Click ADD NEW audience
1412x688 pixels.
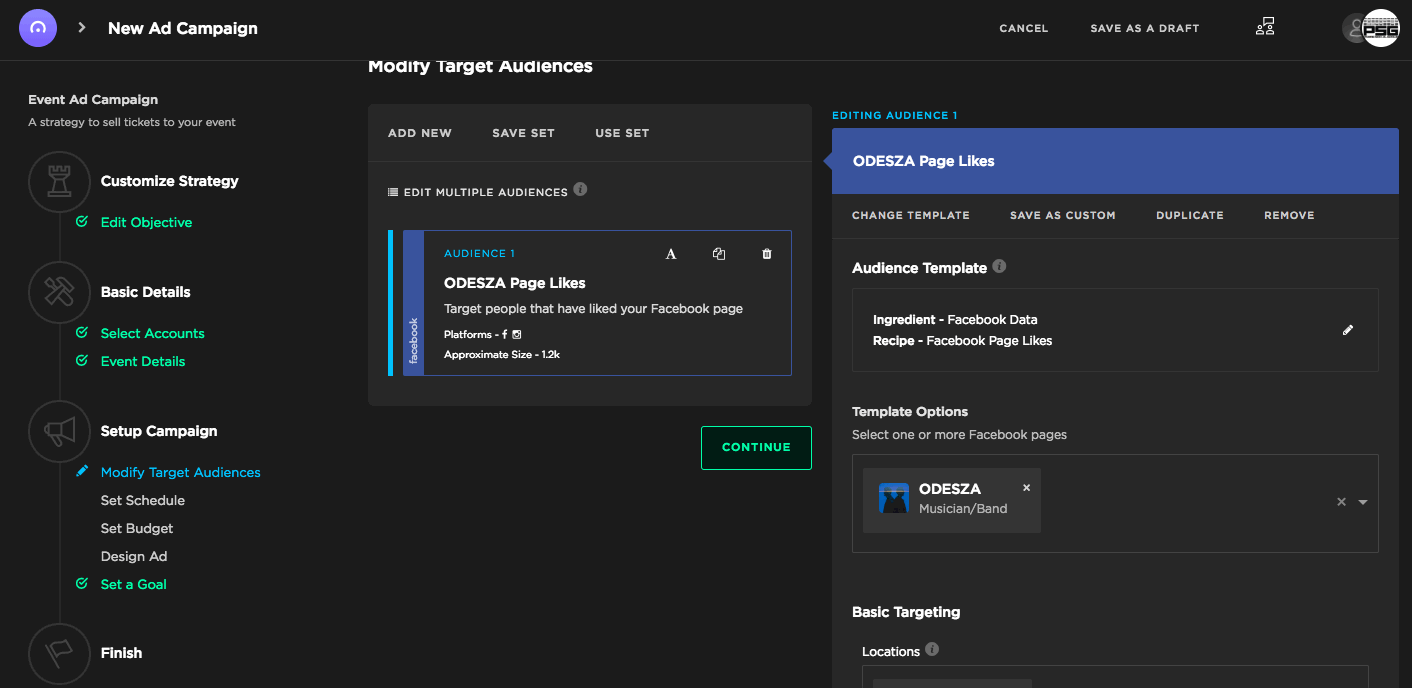[x=420, y=133]
